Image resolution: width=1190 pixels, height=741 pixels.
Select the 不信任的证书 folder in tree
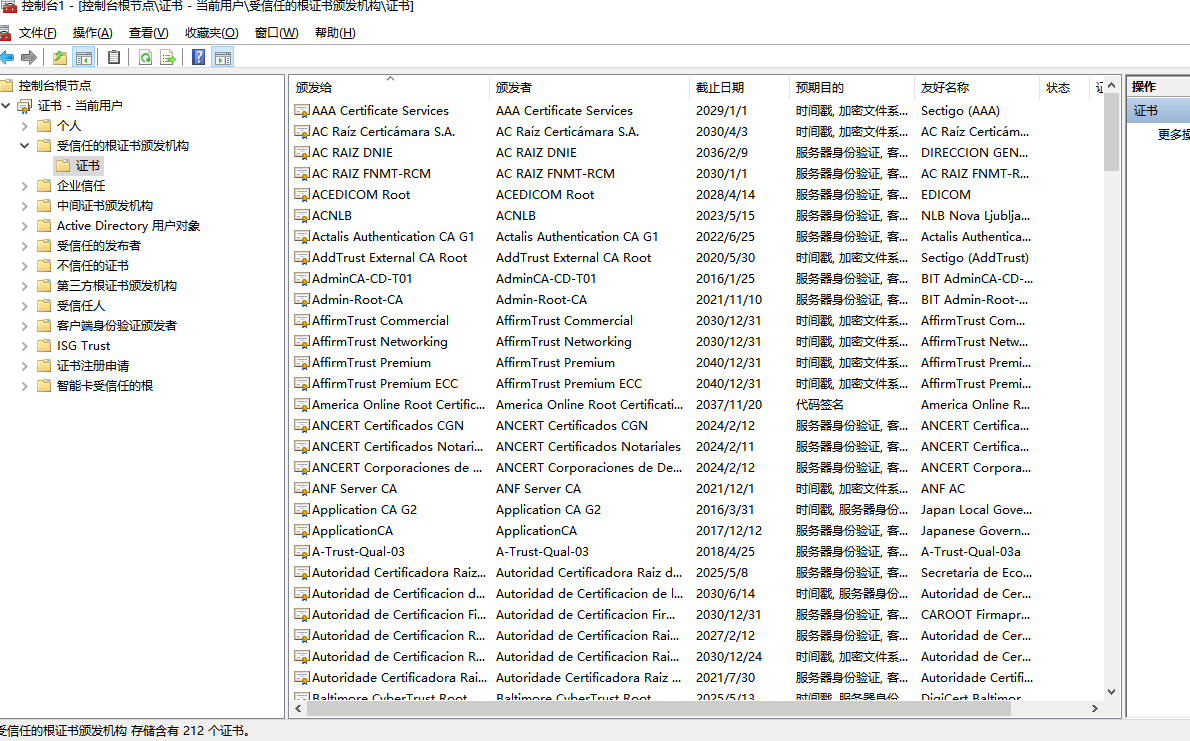[x=92, y=266]
